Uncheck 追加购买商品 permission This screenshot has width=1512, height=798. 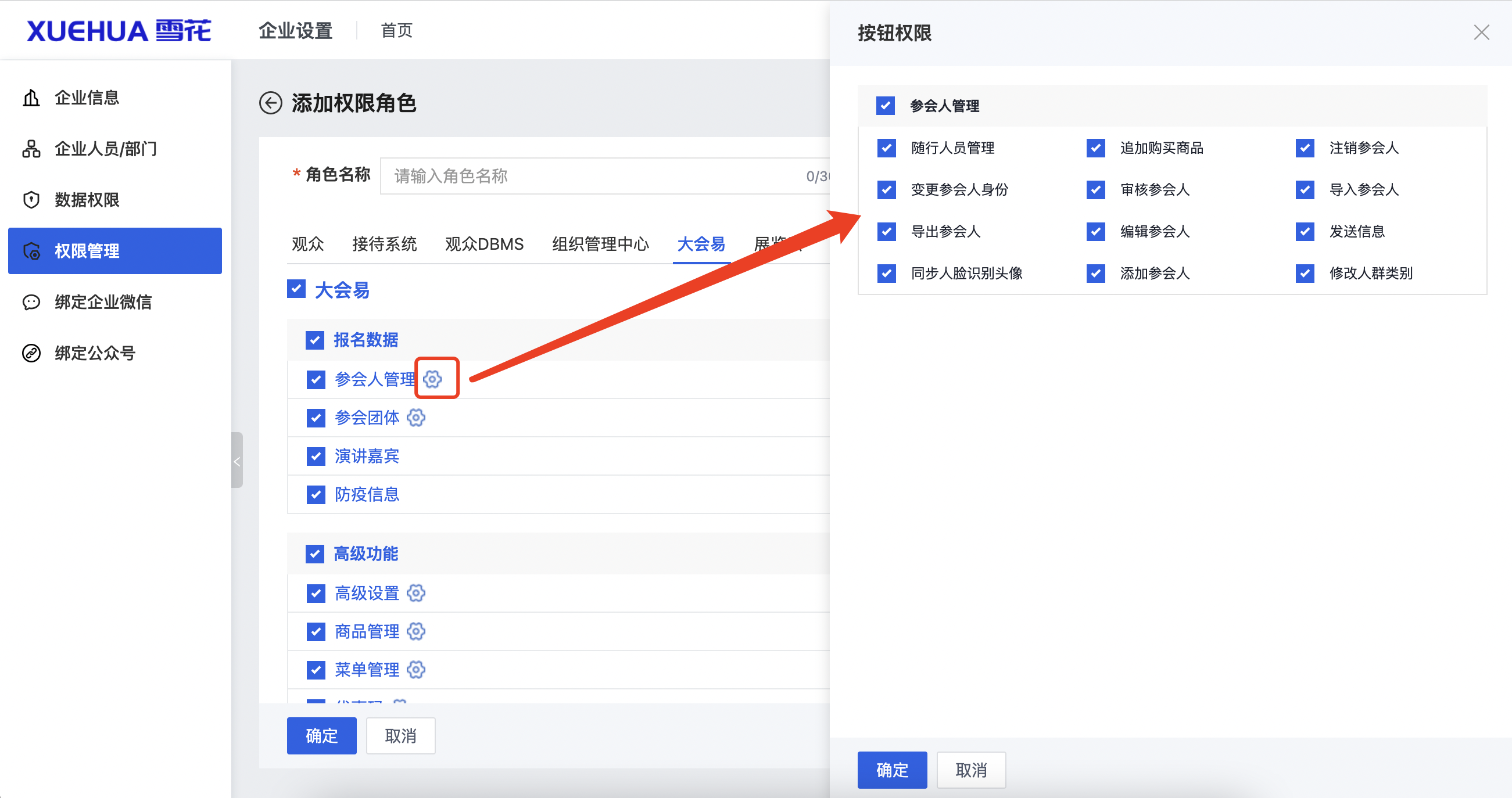tap(1095, 148)
